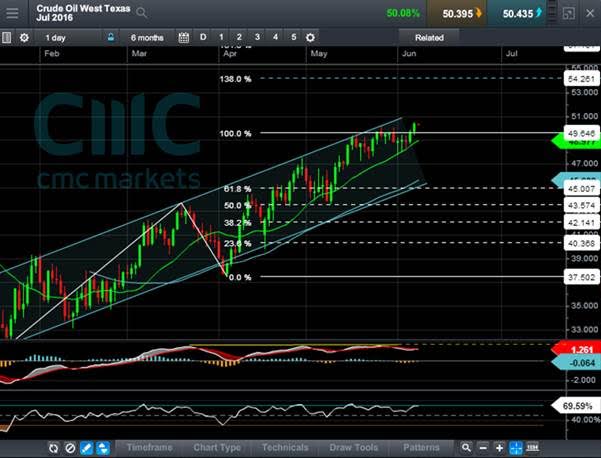Viewport: 601px width, 458px height.
Task: Select the 100.0 % Fibonacci label
Action: pos(235,133)
